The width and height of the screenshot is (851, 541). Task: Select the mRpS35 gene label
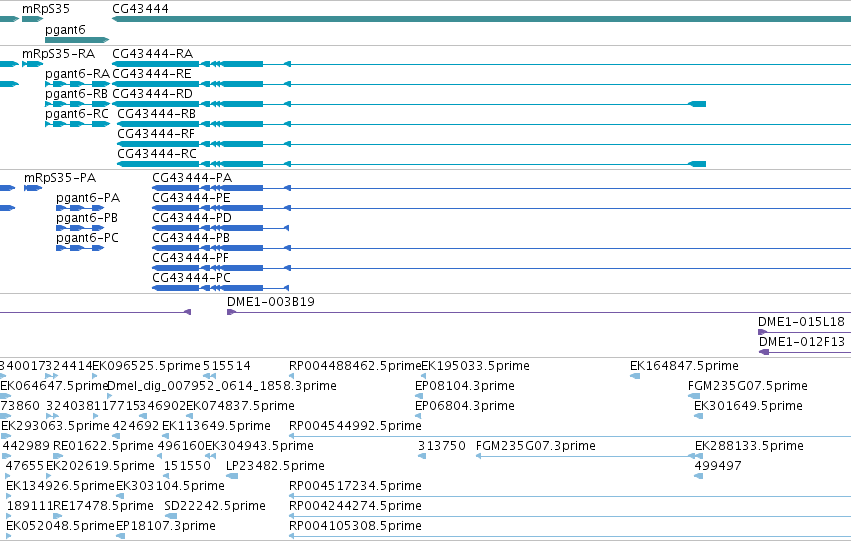point(46,9)
